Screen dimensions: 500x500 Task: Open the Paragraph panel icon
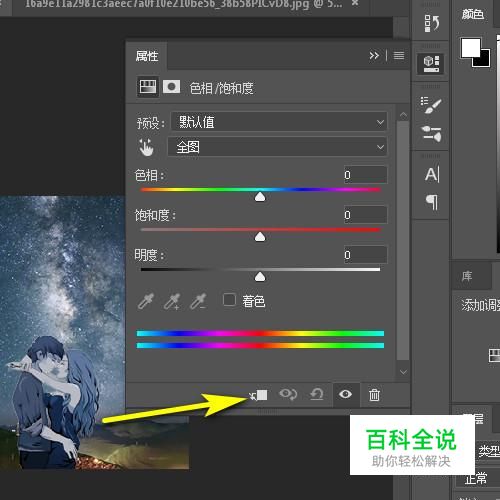click(432, 202)
